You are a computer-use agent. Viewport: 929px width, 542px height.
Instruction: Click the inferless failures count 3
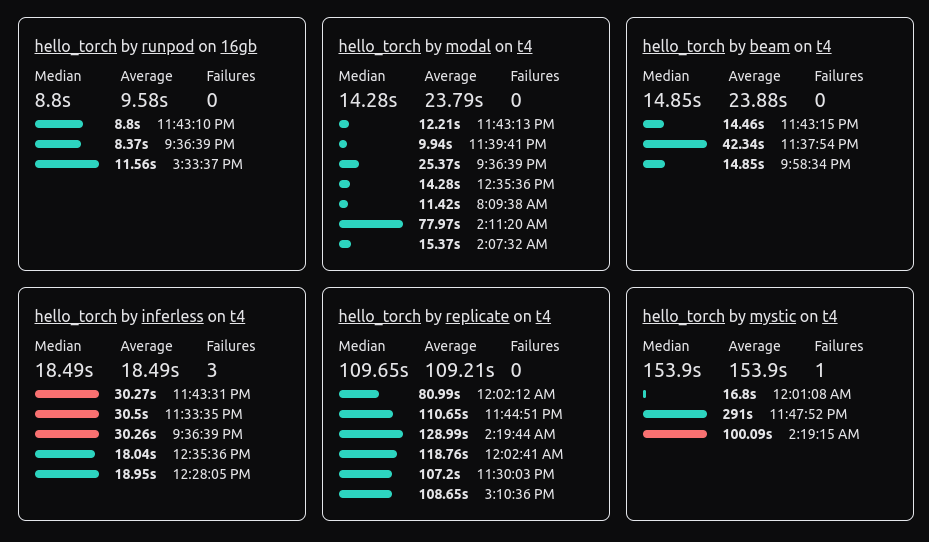click(x=212, y=370)
